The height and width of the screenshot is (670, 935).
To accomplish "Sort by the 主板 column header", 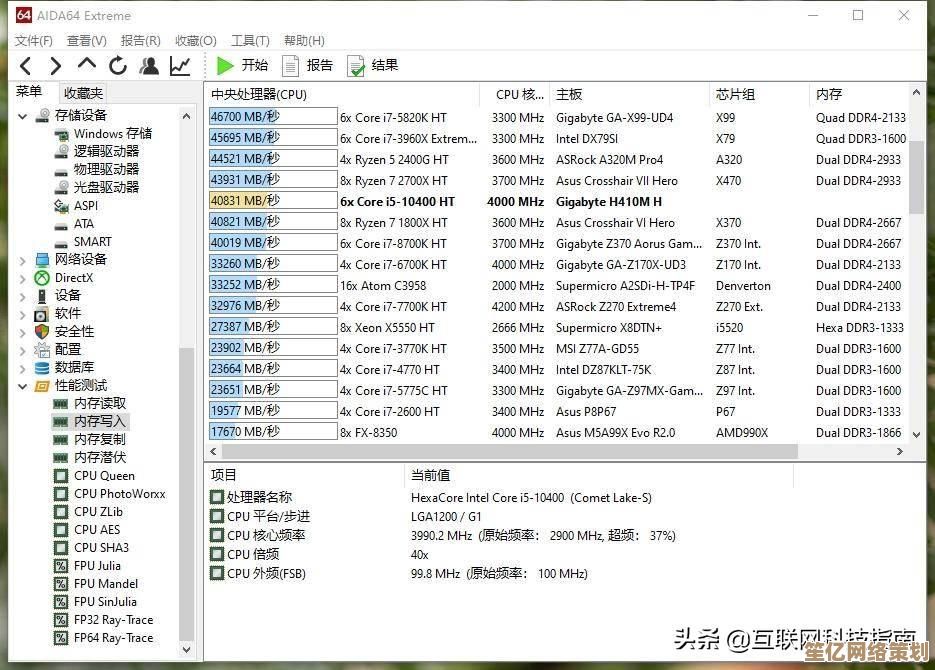I will pyautogui.click(x=628, y=94).
